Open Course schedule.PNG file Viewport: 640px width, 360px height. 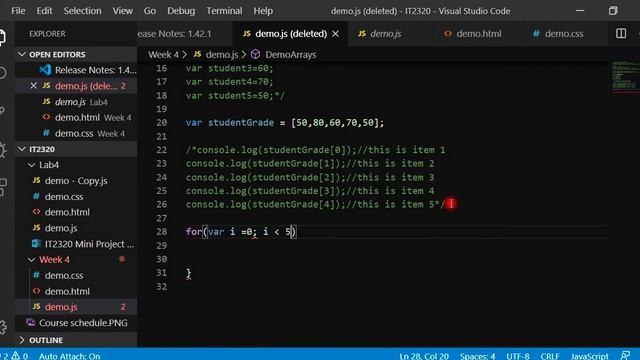coord(76,323)
